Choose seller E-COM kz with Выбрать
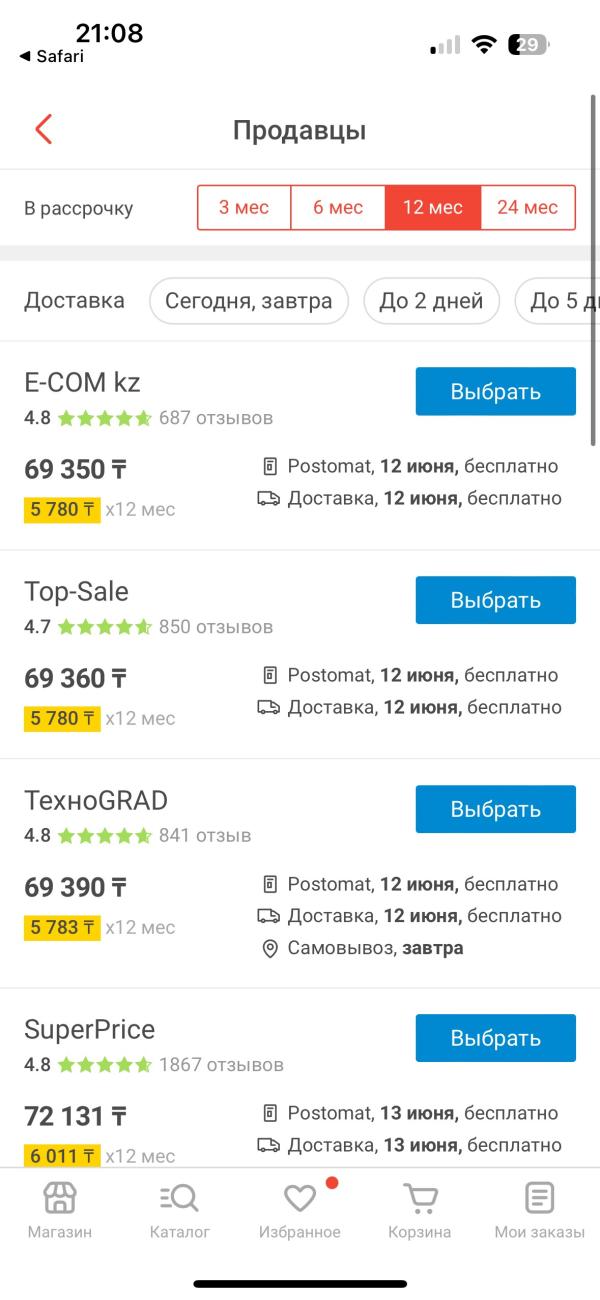Screen dimensions: 600x1300 496,391
